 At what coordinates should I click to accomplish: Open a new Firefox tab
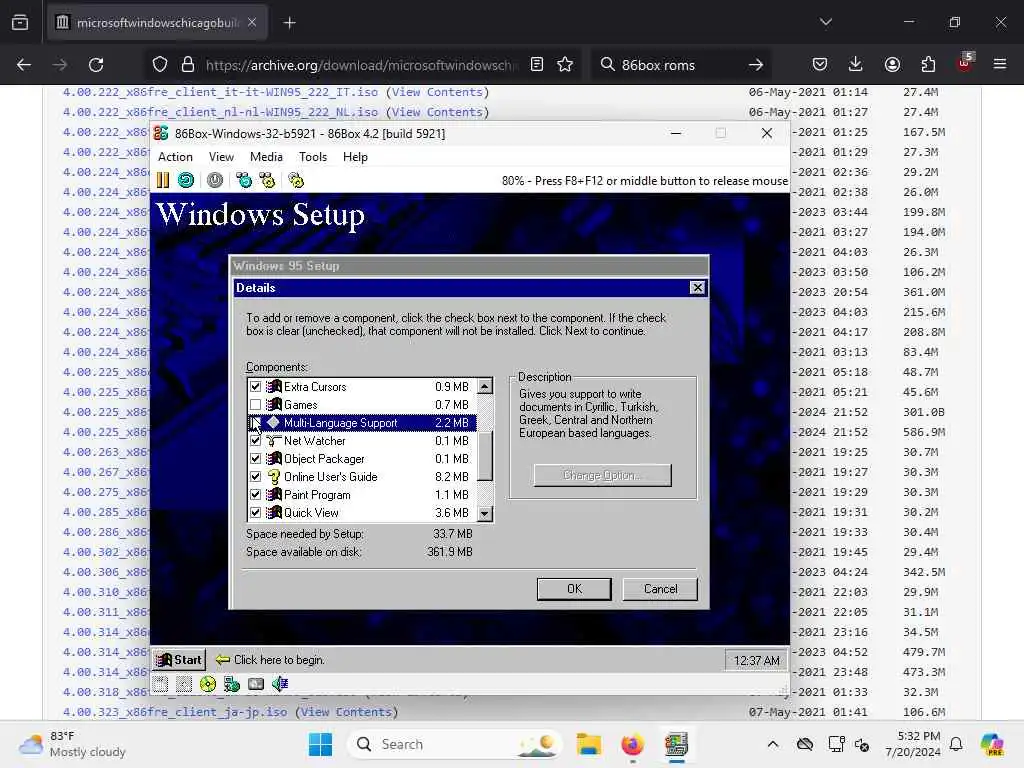tap(289, 23)
